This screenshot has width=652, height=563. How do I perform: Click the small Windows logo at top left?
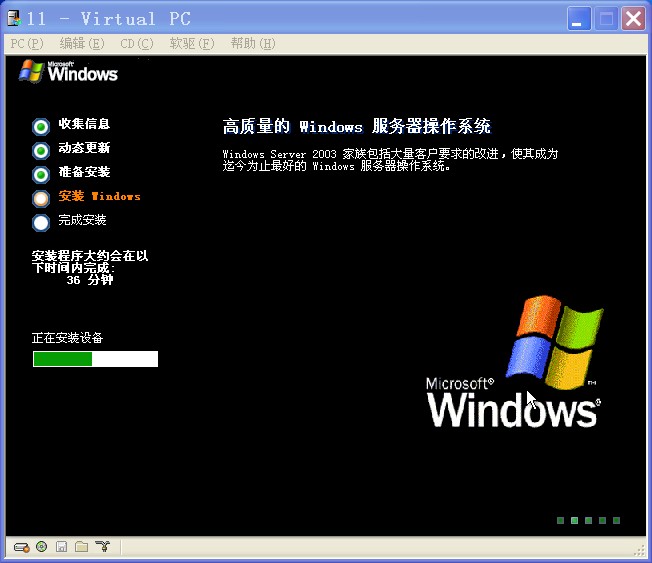pos(68,72)
